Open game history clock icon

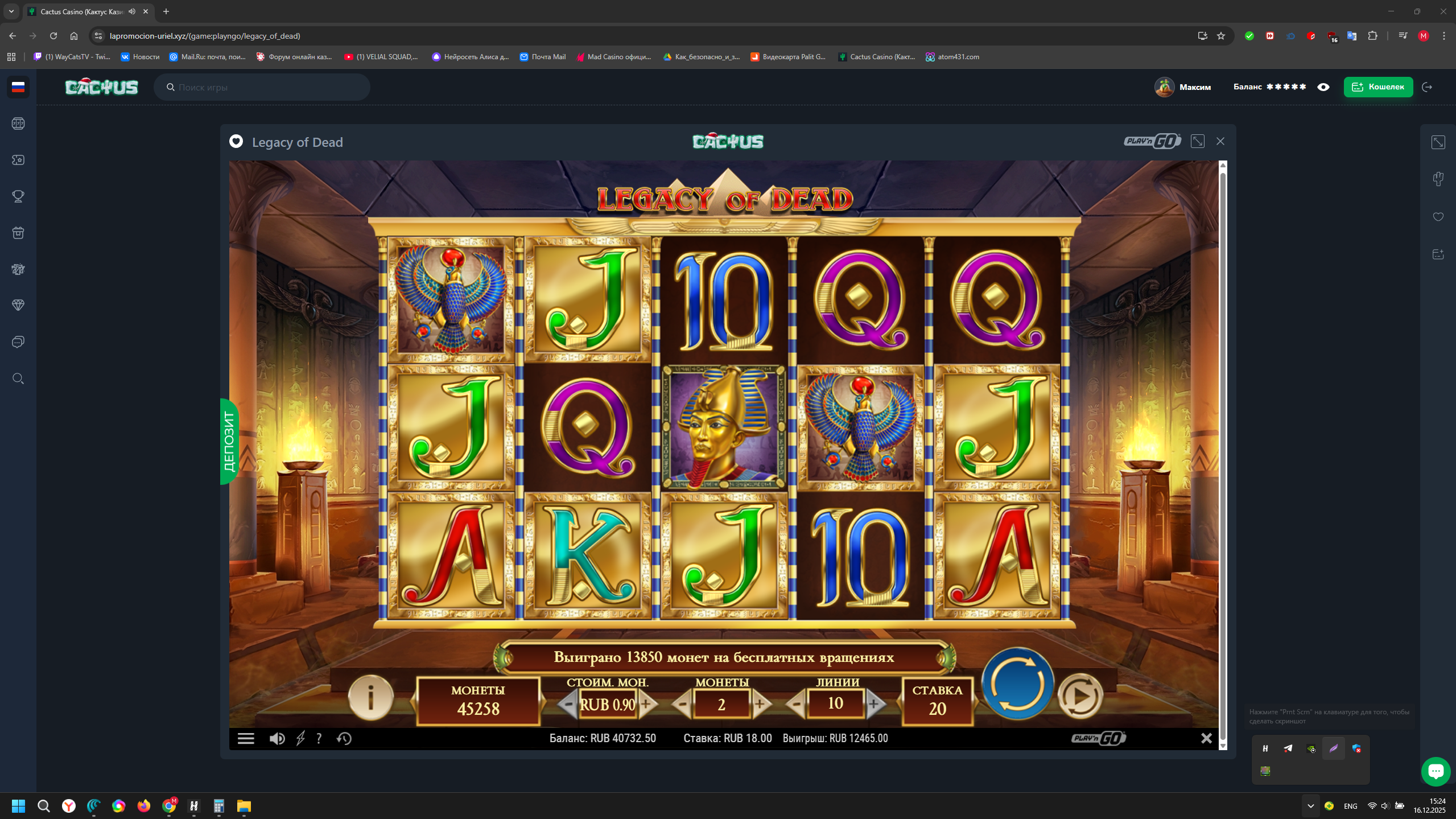point(344,738)
